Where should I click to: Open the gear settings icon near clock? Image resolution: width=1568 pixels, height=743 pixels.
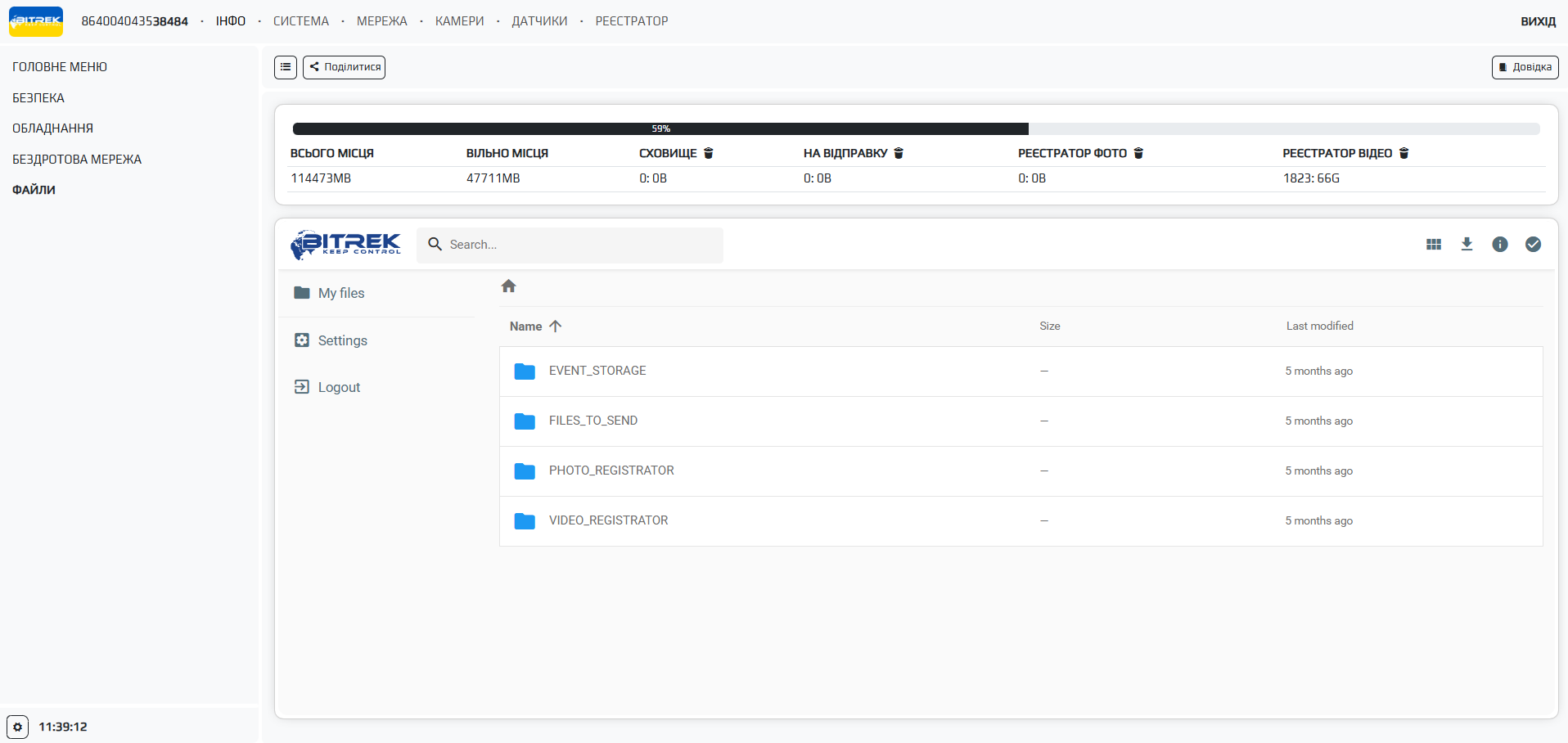pyautogui.click(x=17, y=727)
